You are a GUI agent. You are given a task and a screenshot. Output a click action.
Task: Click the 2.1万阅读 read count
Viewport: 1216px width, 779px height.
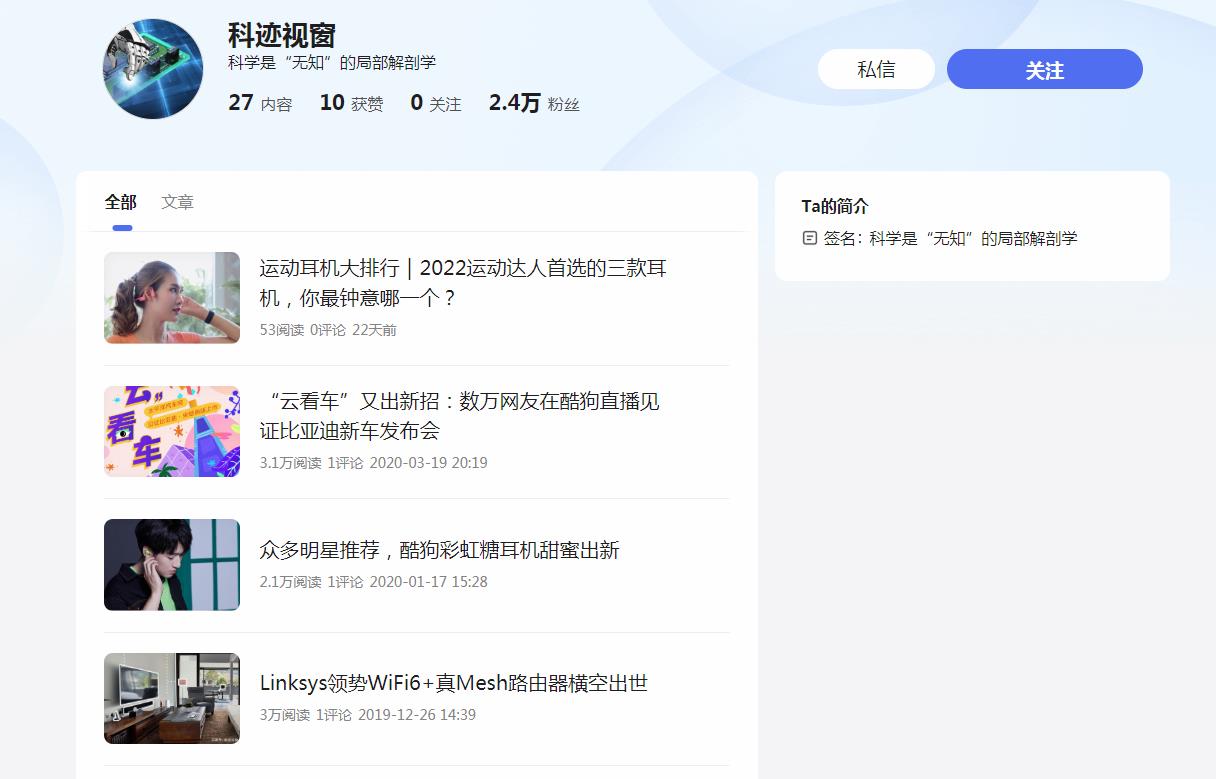click(x=291, y=582)
